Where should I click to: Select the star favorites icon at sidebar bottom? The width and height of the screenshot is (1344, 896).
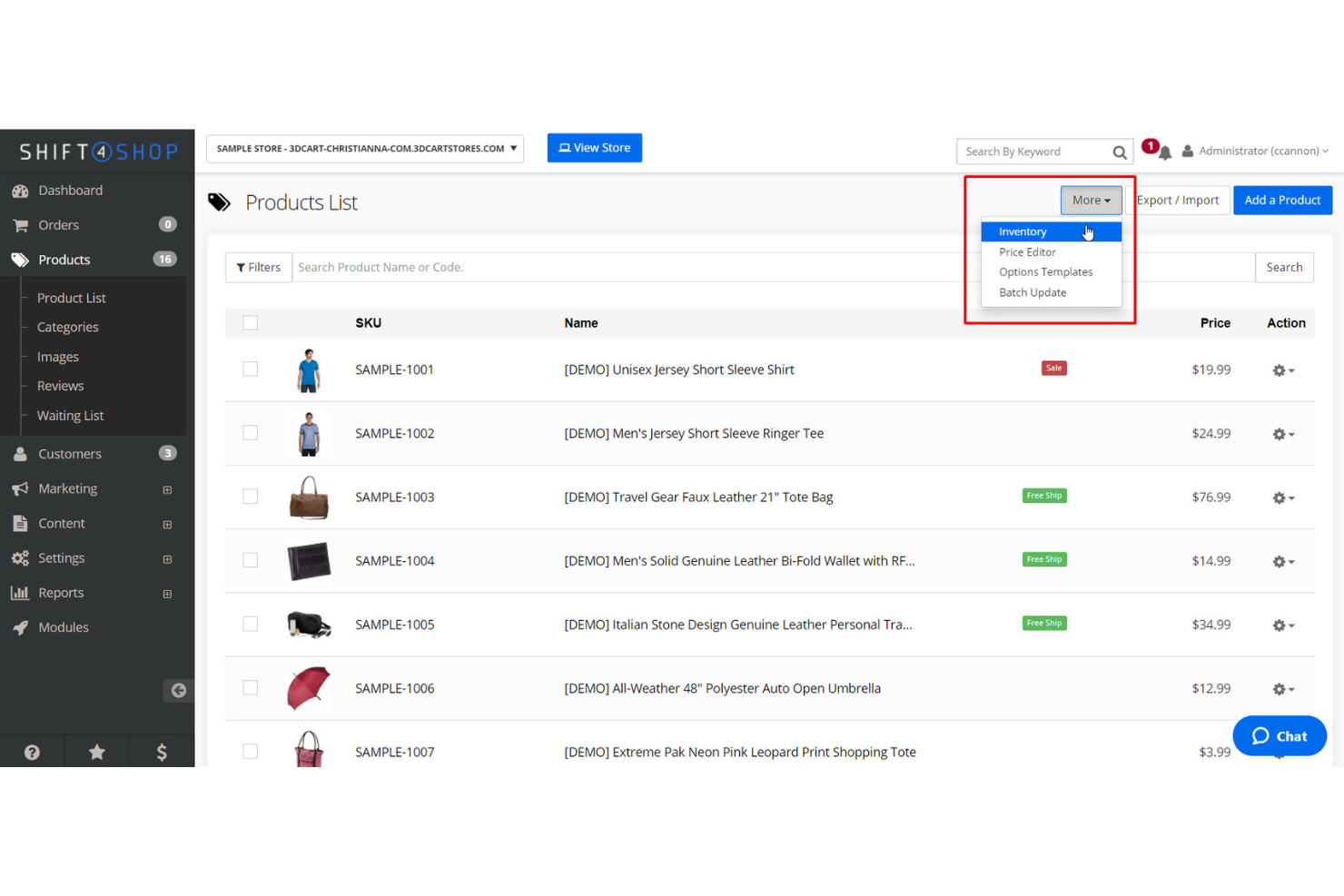(96, 752)
